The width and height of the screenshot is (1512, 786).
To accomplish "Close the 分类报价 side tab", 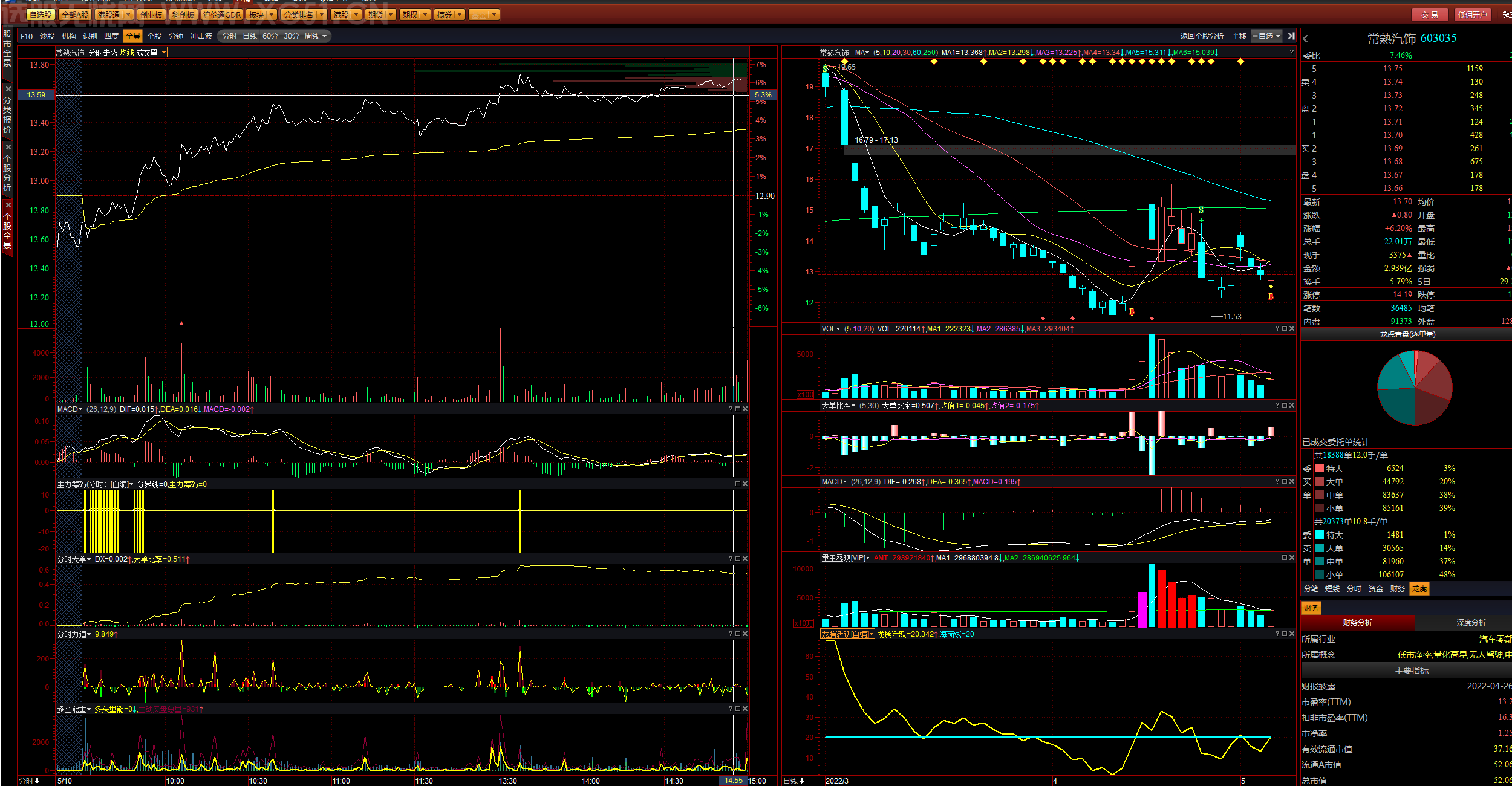I will [x=8, y=89].
